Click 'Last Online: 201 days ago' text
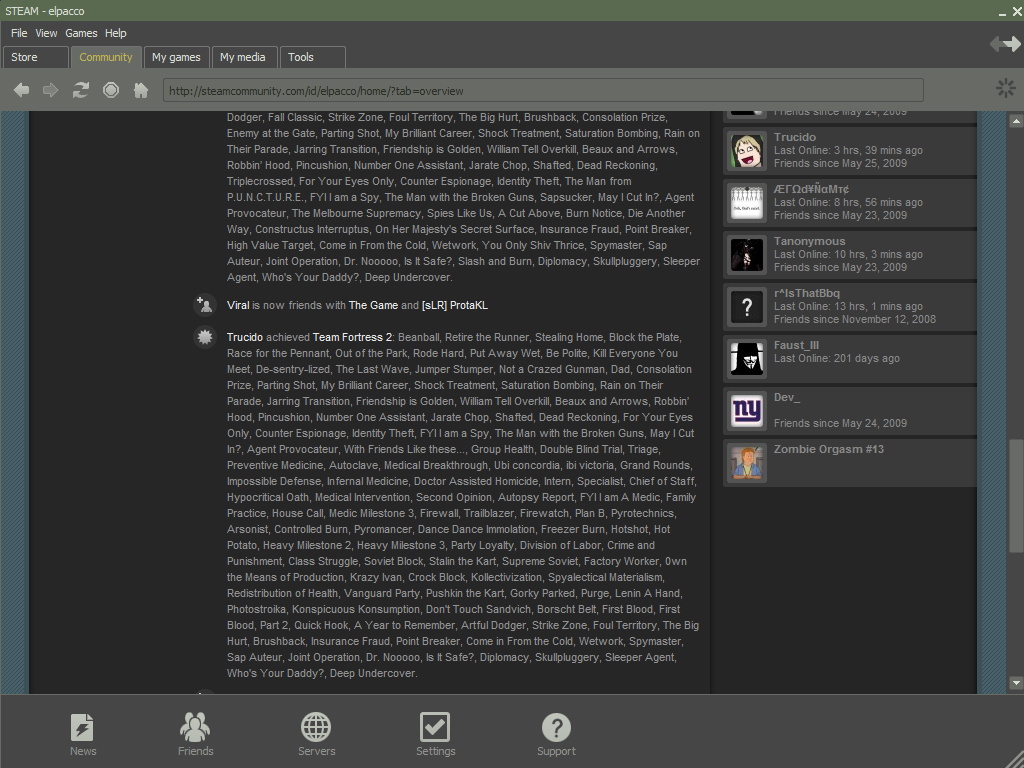This screenshot has height=768, width=1024. (x=837, y=359)
